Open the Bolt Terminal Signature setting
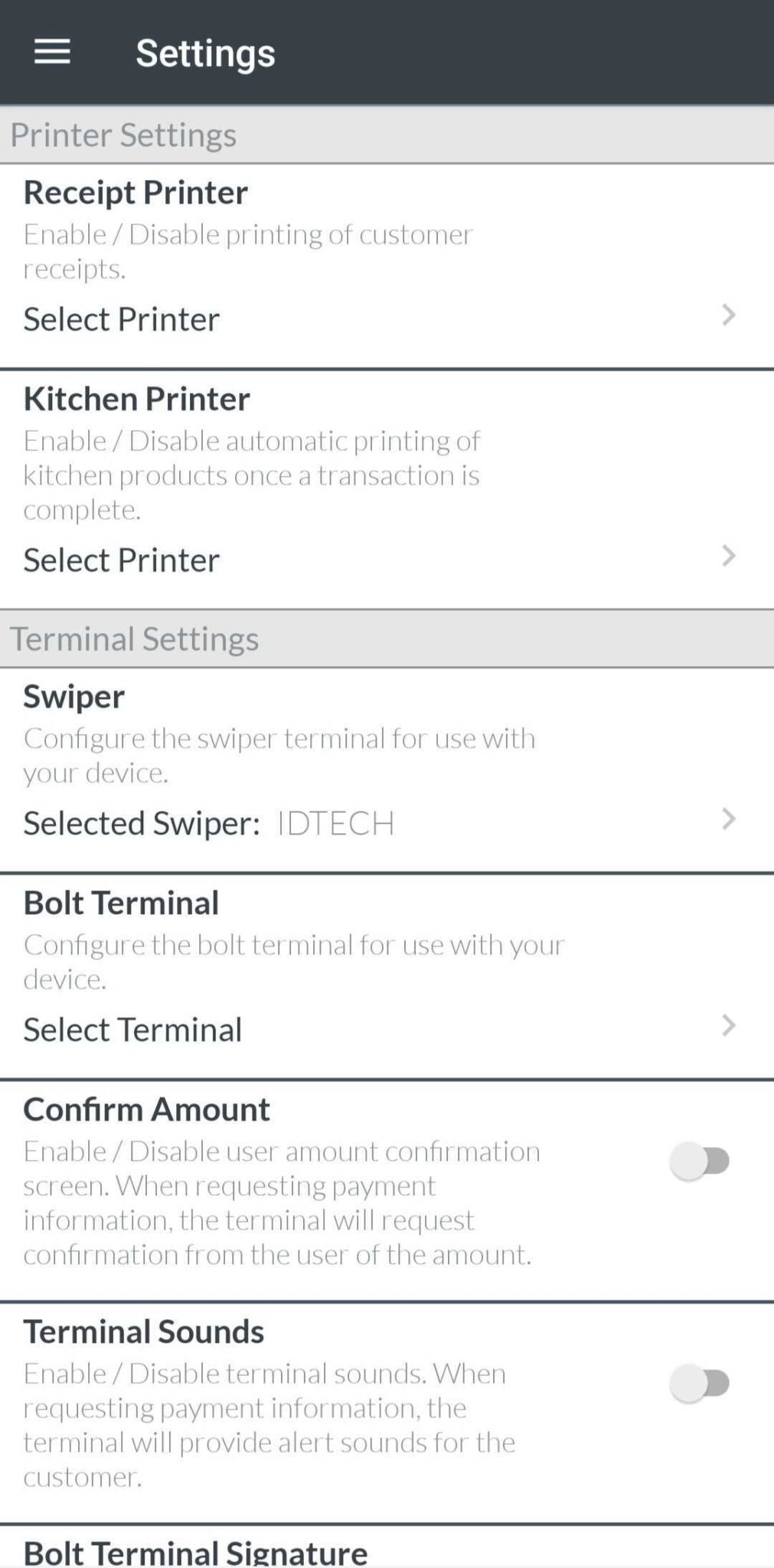This screenshot has height=1568, width=774. tap(195, 1551)
